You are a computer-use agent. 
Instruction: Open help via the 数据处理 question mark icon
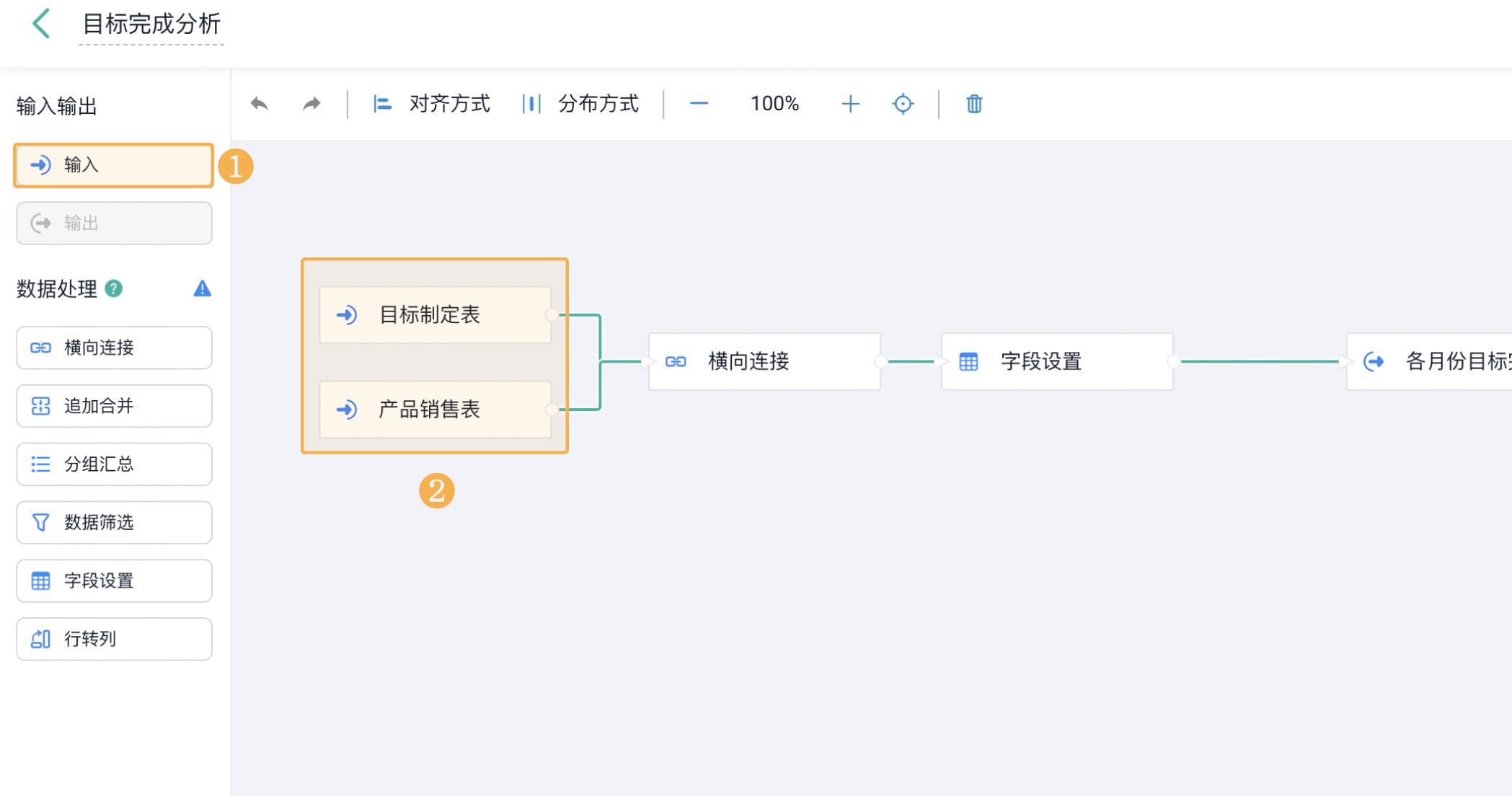[114, 290]
